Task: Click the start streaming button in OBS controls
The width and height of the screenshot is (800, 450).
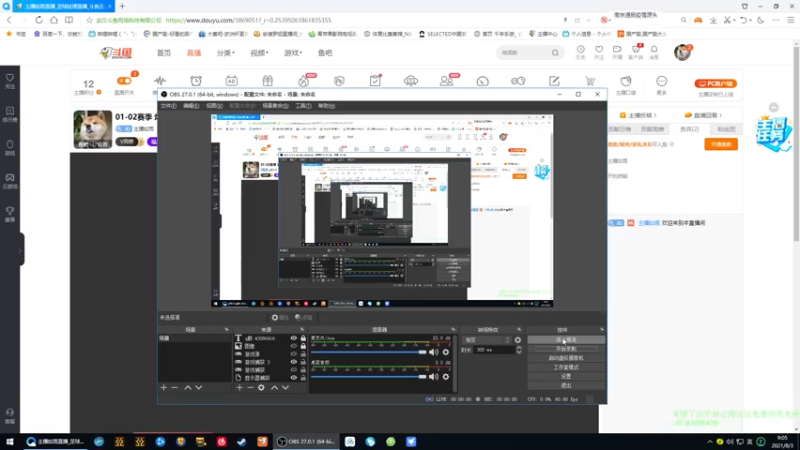Action: click(566, 340)
